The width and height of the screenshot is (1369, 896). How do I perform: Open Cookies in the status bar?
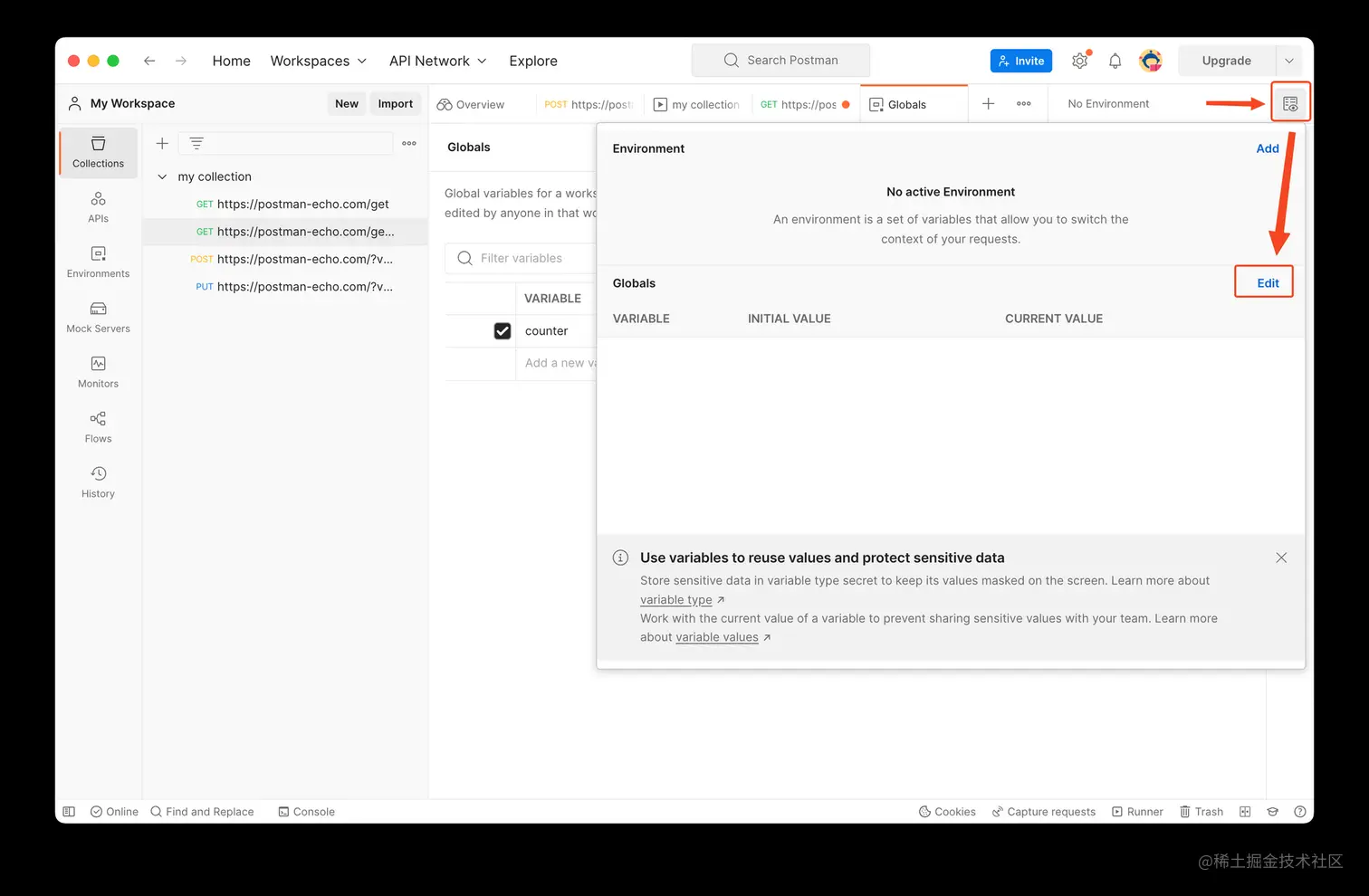click(947, 812)
